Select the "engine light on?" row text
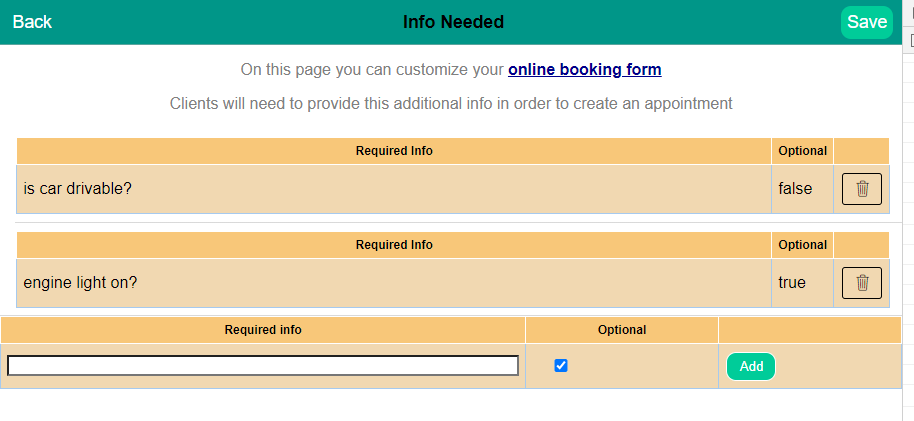 (80, 283)
